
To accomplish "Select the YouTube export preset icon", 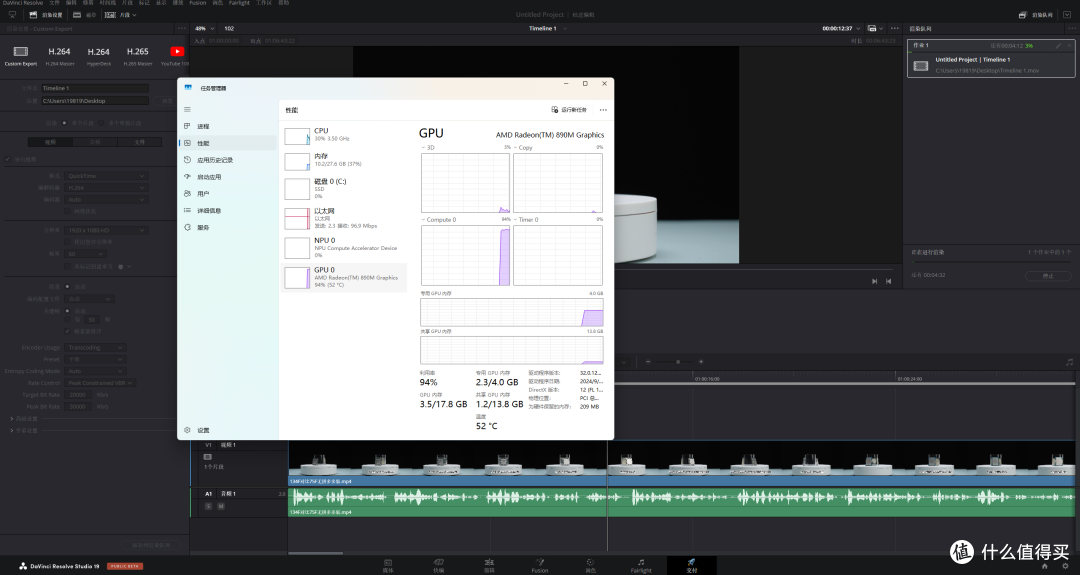I will [177, 52].
